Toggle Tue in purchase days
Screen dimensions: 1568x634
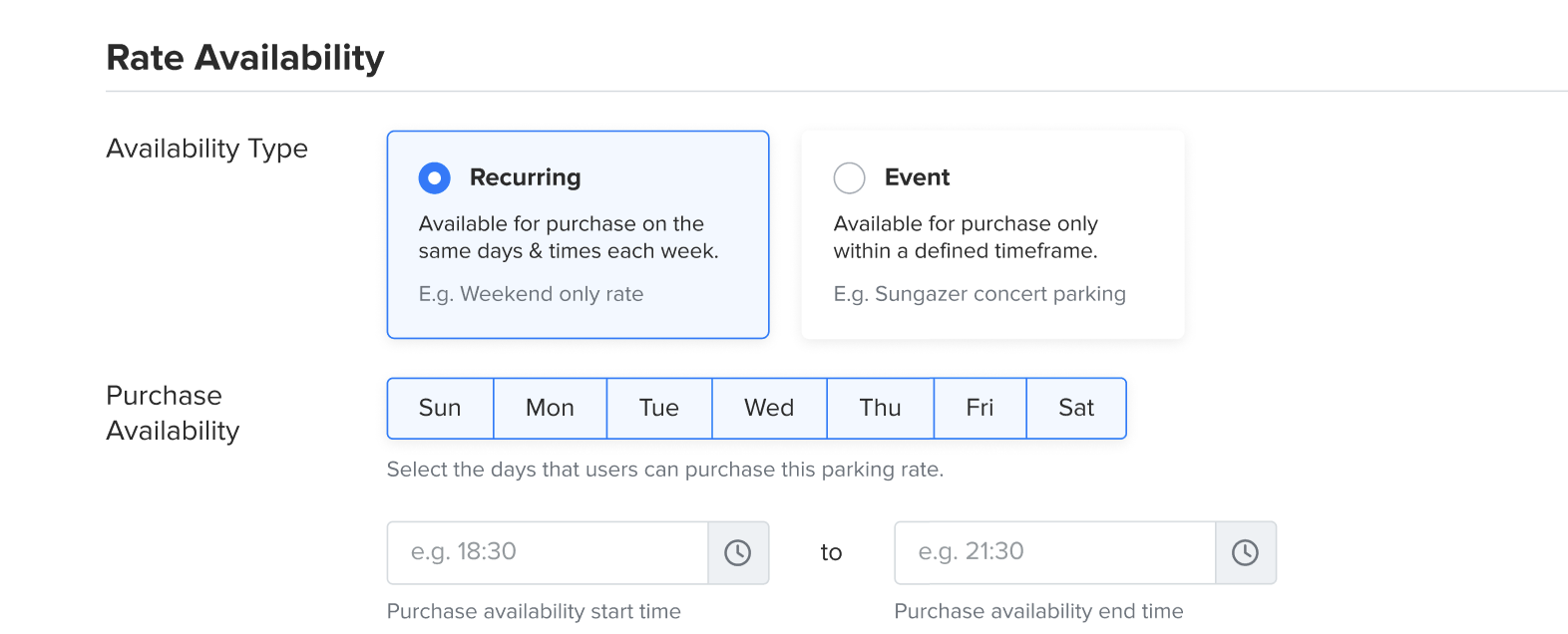coord(659,409)
